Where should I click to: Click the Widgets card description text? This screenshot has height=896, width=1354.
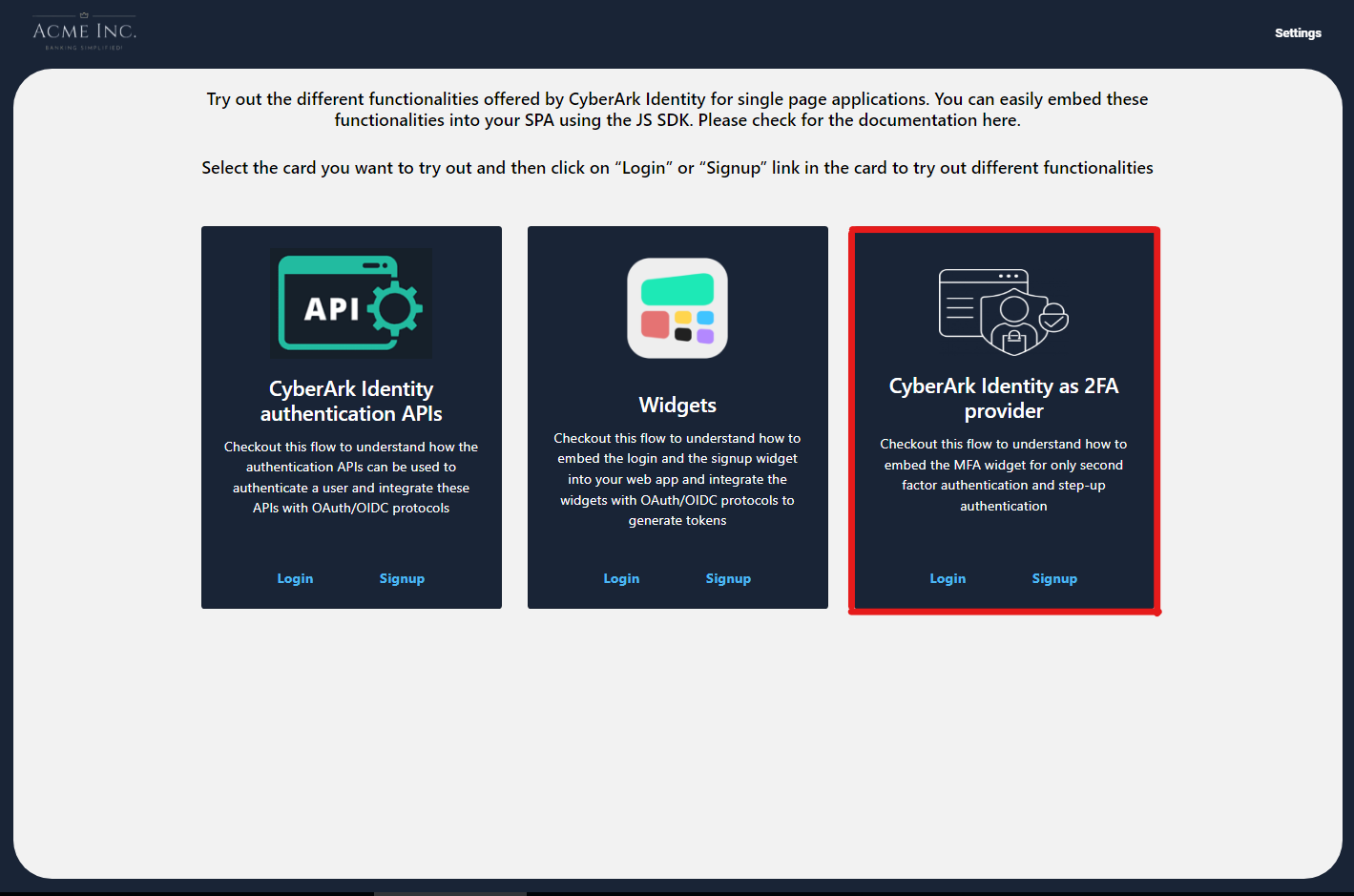pos(677,479)
